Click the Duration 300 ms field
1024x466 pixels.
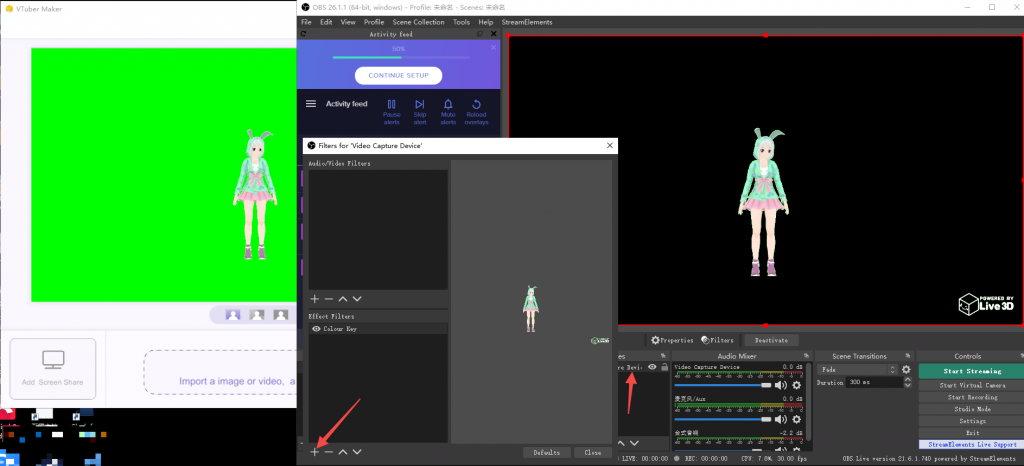pos(874,382)
